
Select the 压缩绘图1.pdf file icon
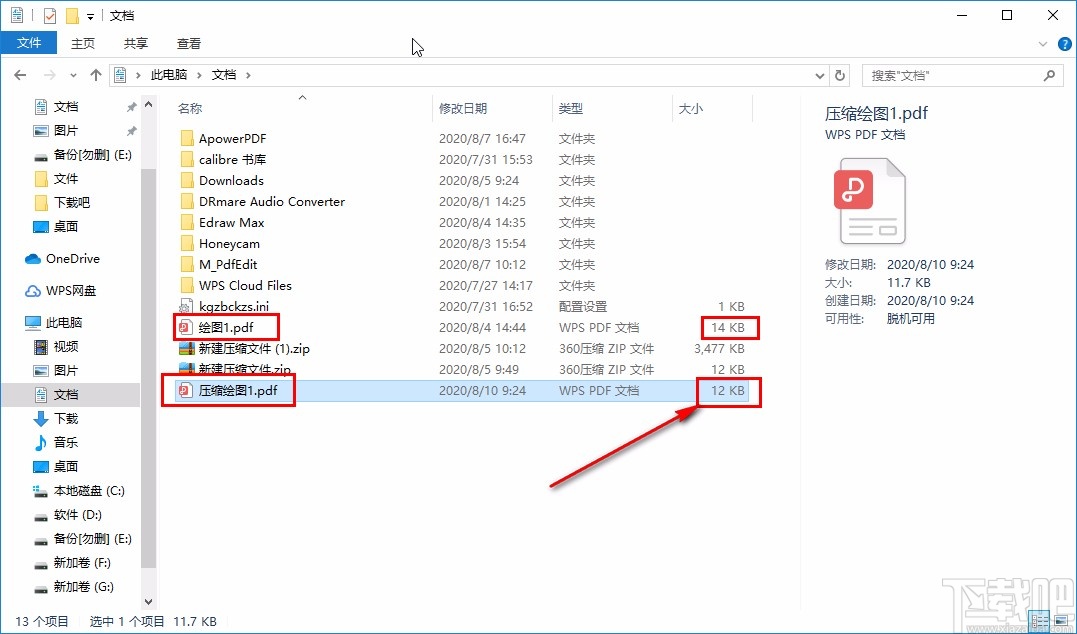pyautogui.click(x=187, y=391)
